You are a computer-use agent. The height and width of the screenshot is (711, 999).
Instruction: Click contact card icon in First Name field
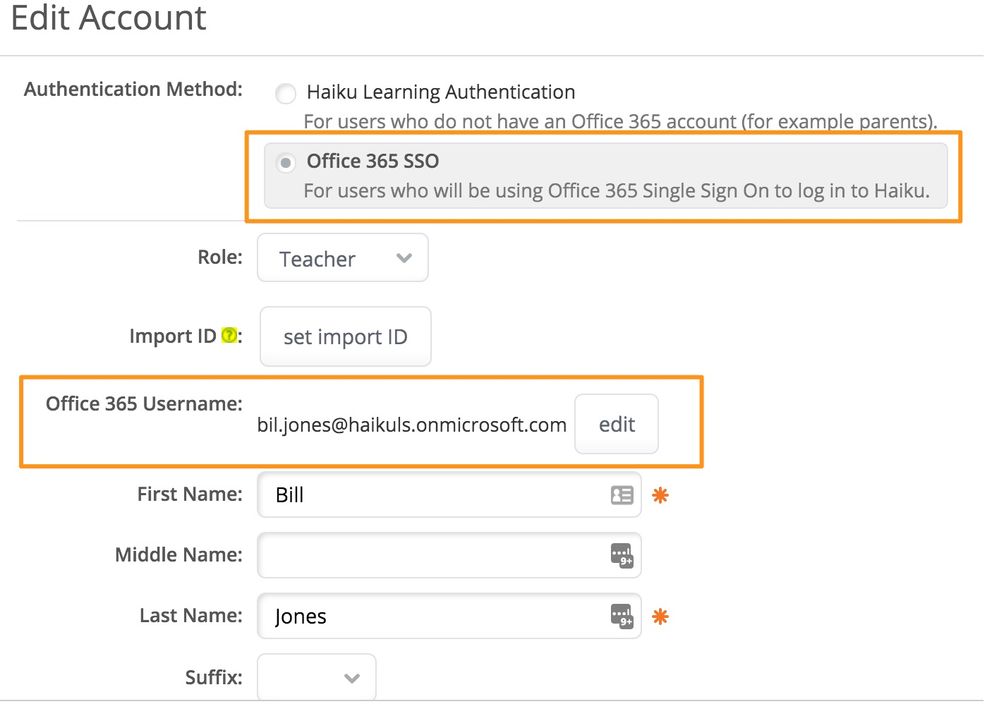pos(622,495)
